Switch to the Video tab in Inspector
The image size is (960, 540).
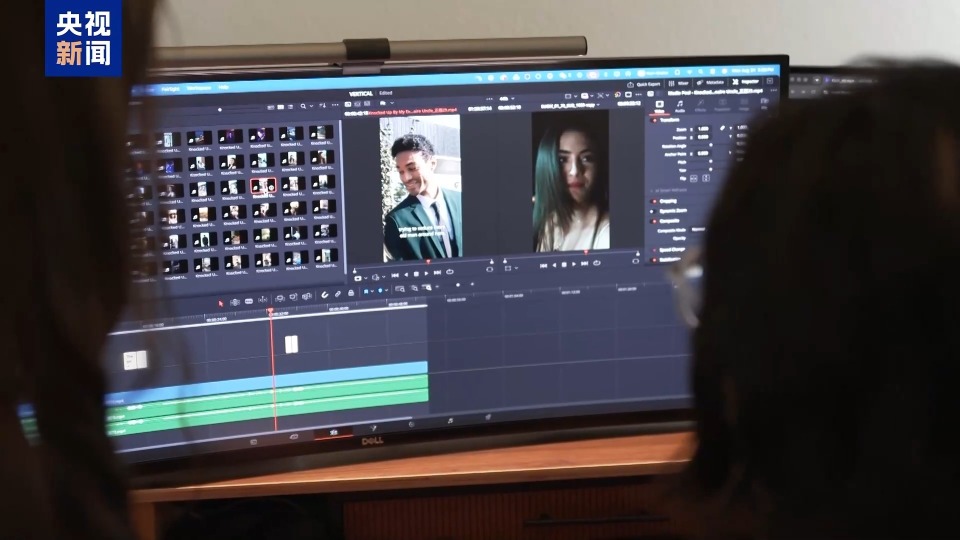click(659, 107)
